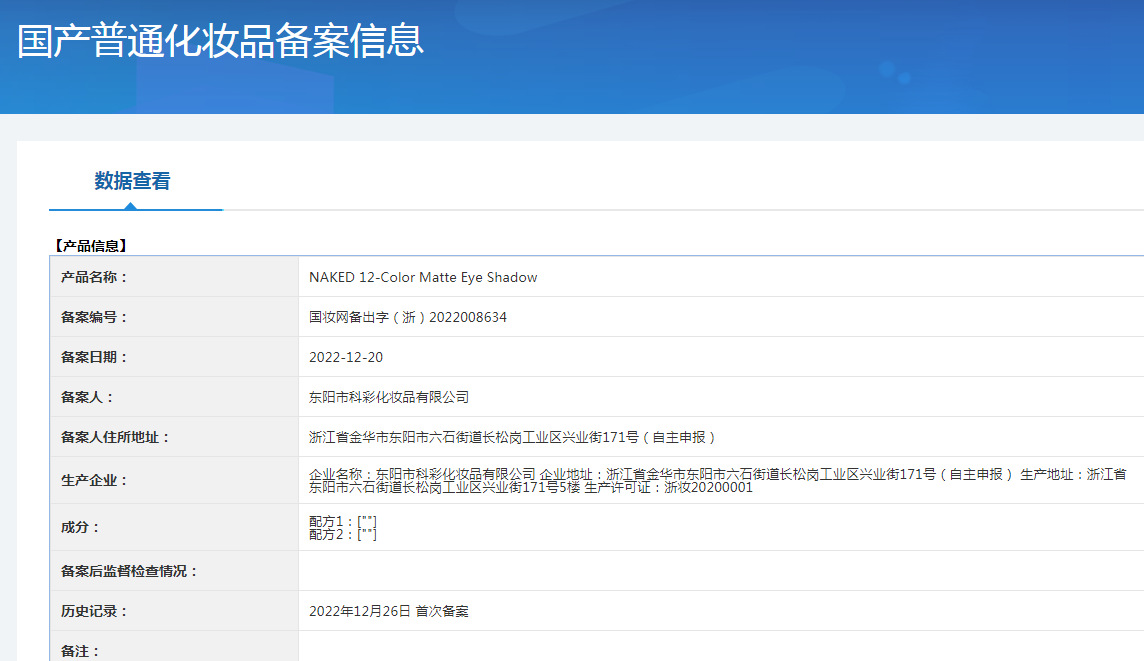1144x661 pixels.
Task: Click the 备注 label
Action: click(80, 652)
